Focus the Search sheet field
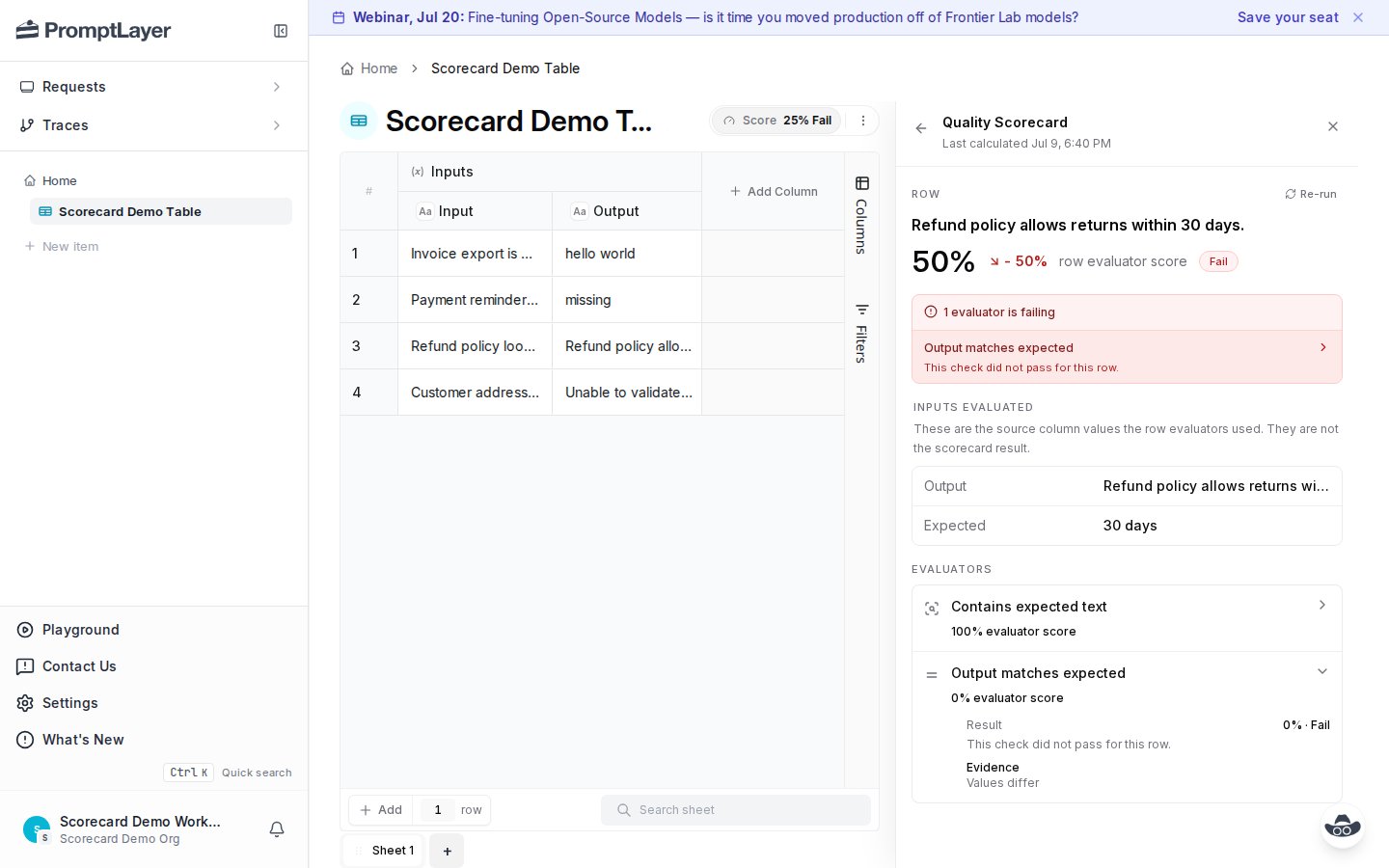 [736, 810]
